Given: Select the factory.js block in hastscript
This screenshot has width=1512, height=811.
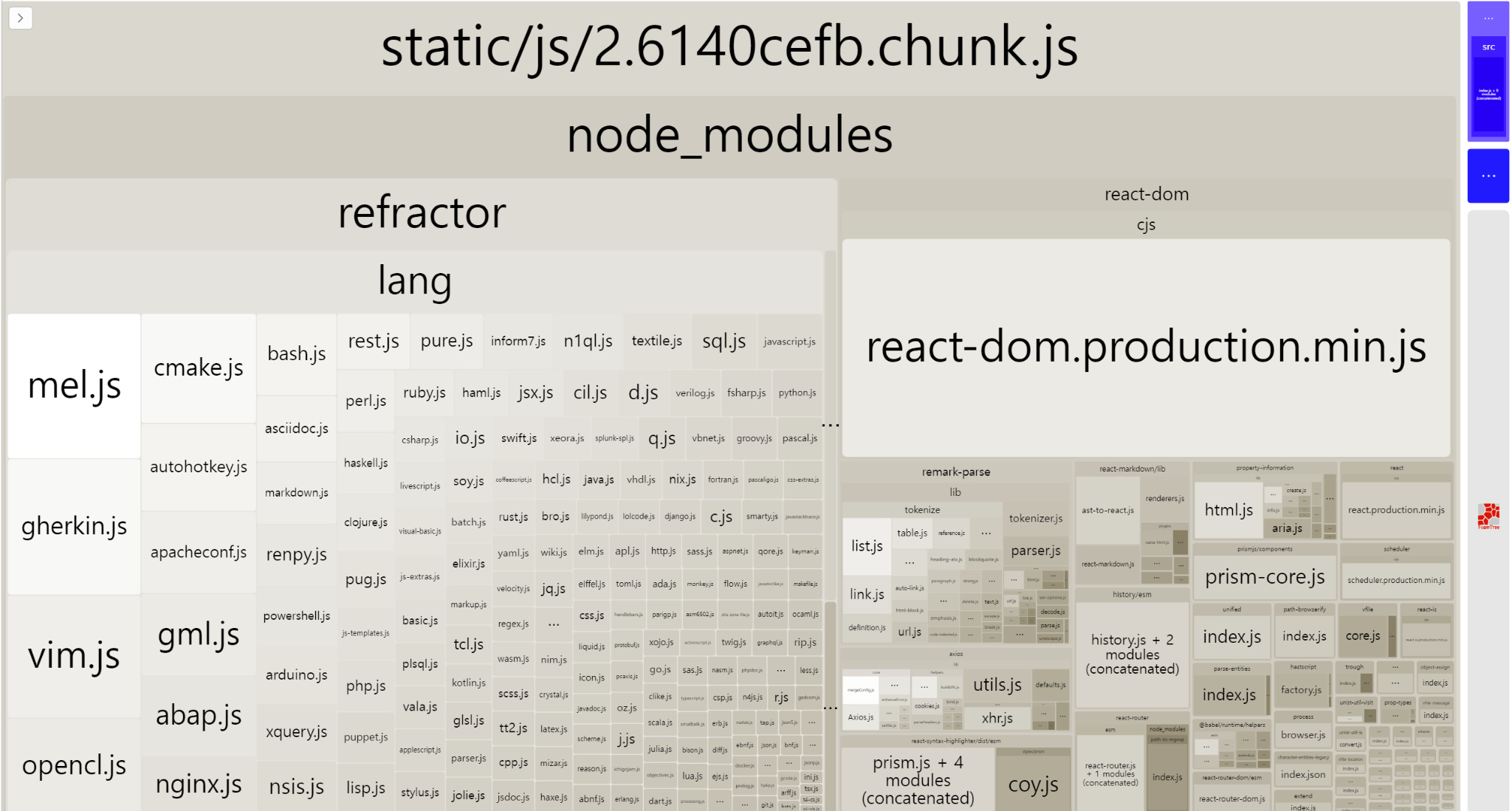Looking at the screenshot, I should click(x=1301, y=691).
